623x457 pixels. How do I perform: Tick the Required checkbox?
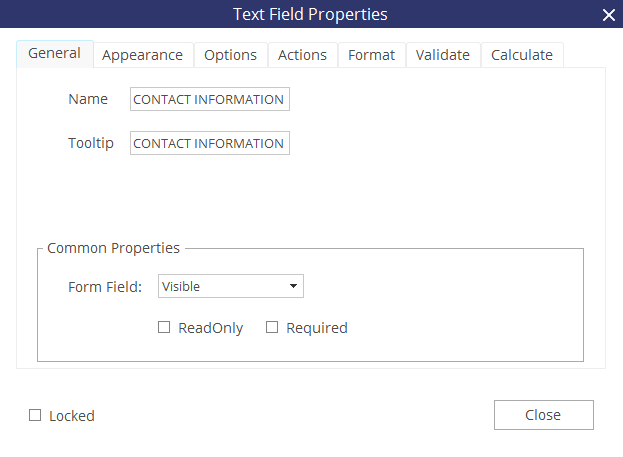point(272,328)
